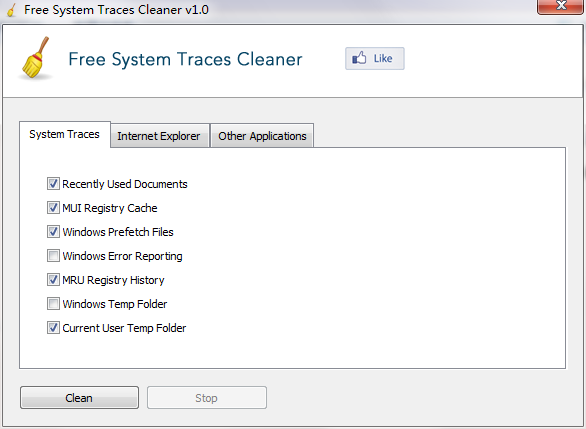Click the yellow broom logo in the header
This screenshot has height=429, width=586.
(x=36, y=58)
